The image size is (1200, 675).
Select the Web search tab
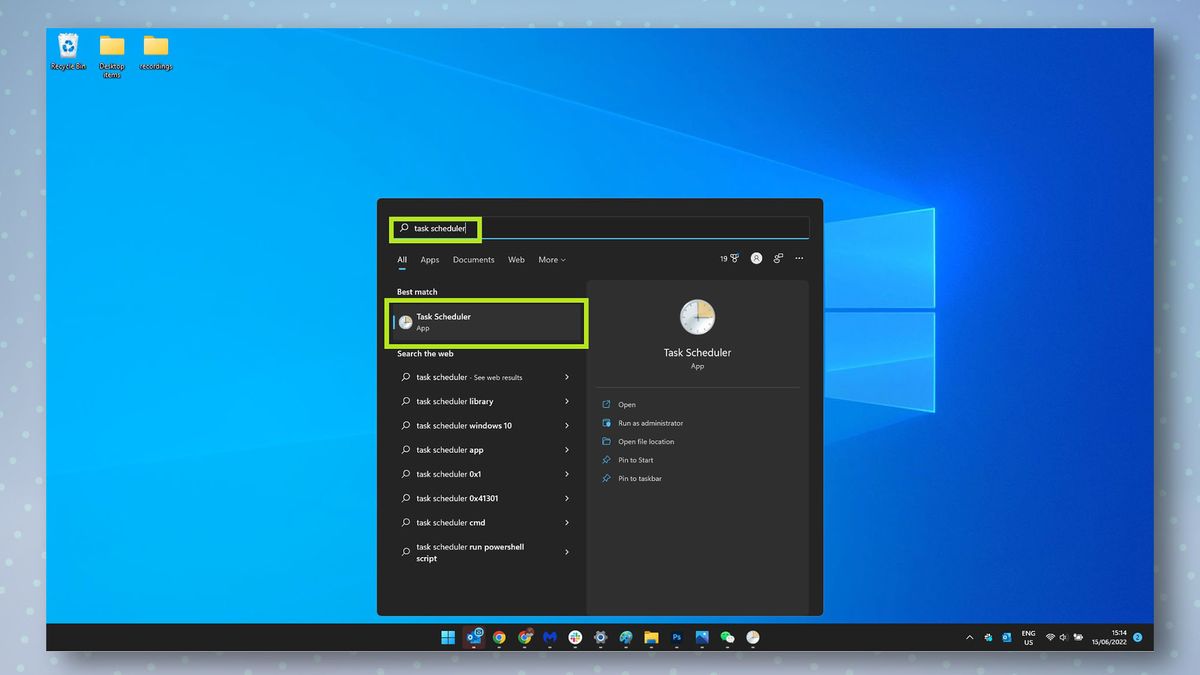point(516,259)
